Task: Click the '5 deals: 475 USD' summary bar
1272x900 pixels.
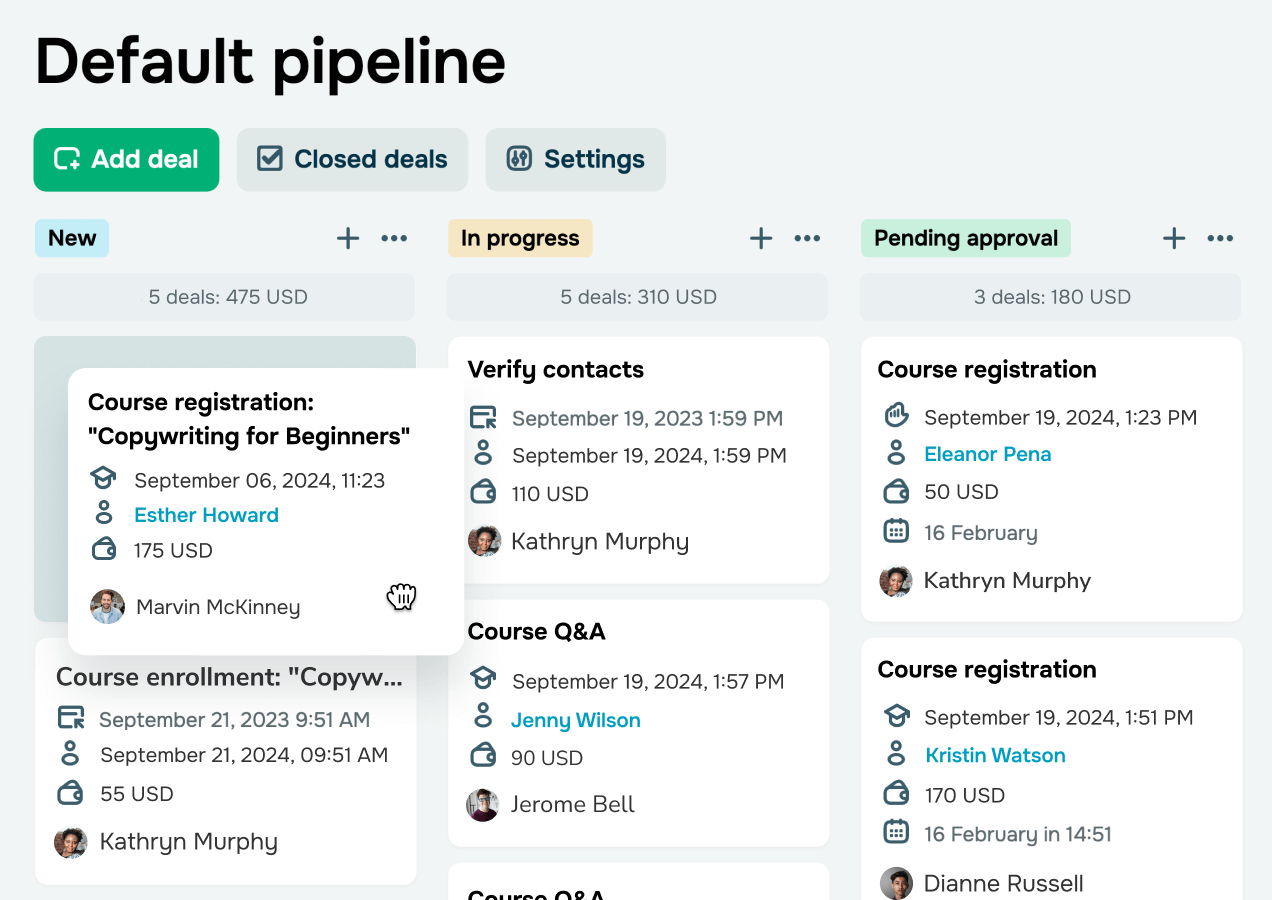Action: click(x=224, y=296)
